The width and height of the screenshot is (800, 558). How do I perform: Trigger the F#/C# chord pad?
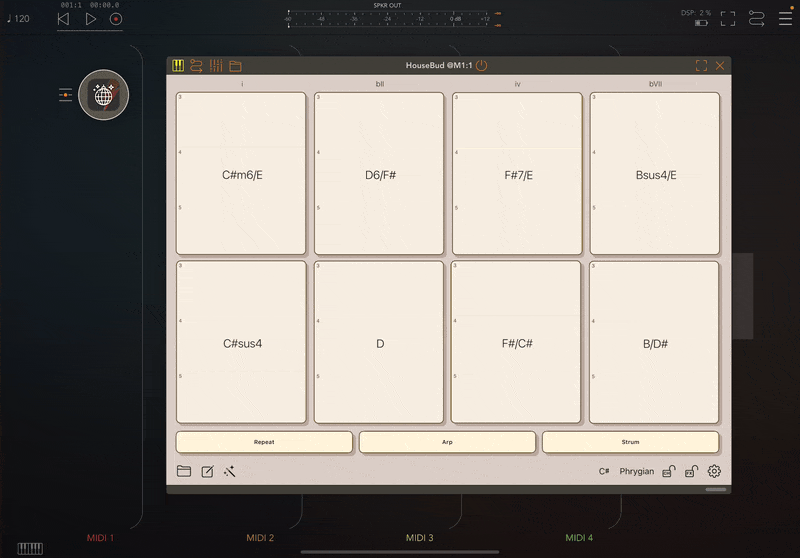coord(516,342)
